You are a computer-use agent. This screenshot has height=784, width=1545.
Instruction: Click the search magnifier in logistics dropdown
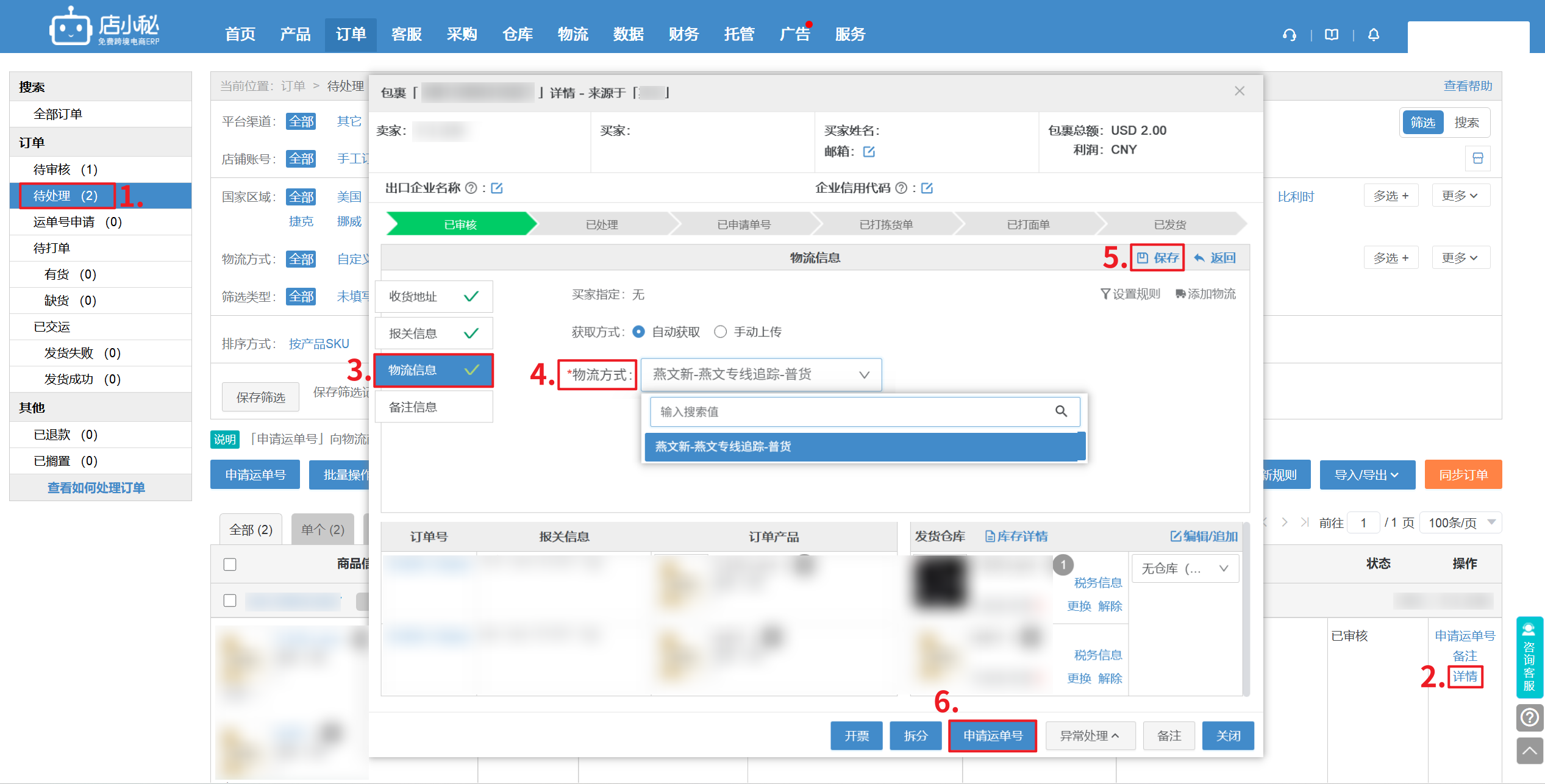point(1061,412)
